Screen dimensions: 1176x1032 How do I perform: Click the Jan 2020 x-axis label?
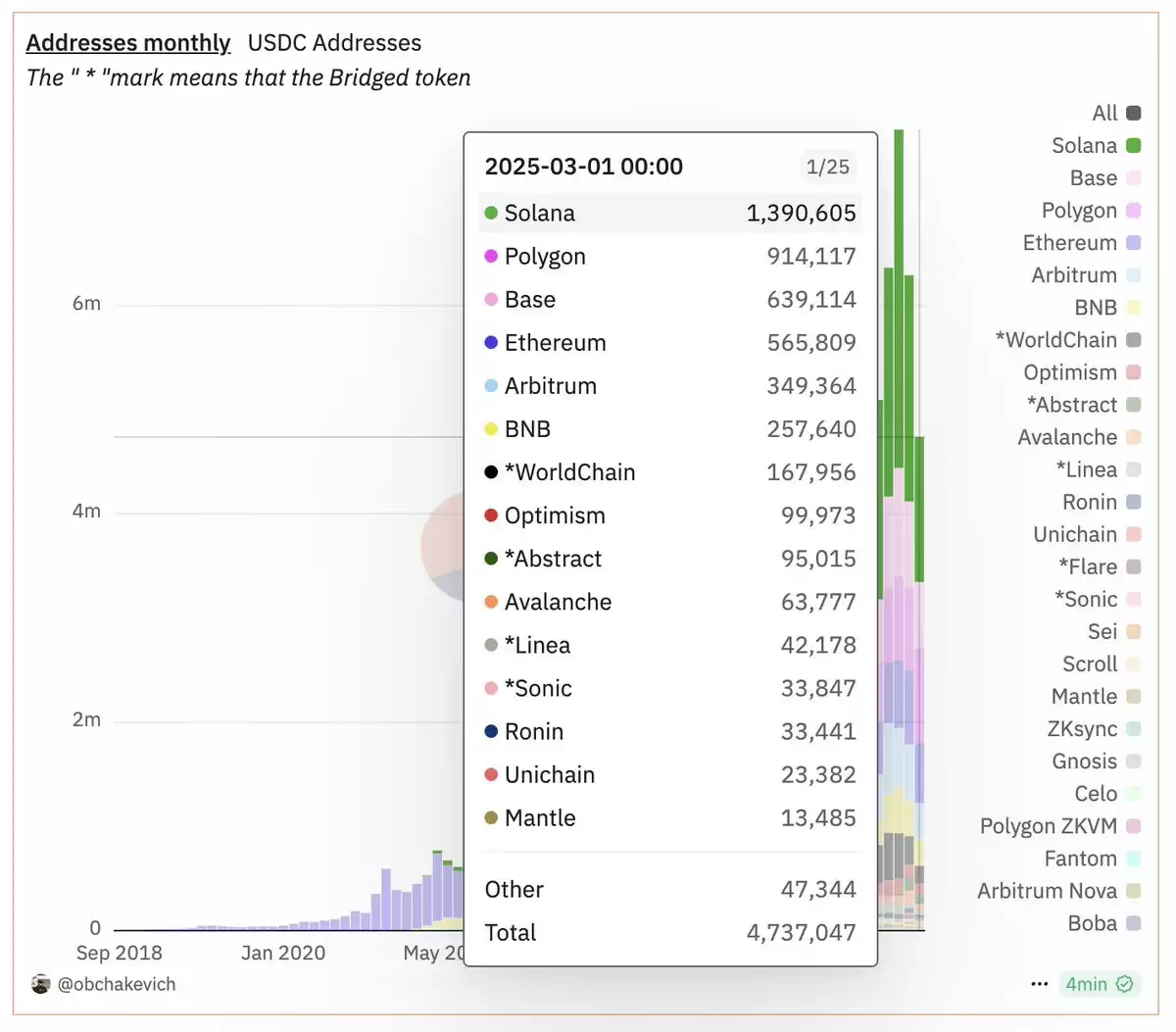(283, 953)
